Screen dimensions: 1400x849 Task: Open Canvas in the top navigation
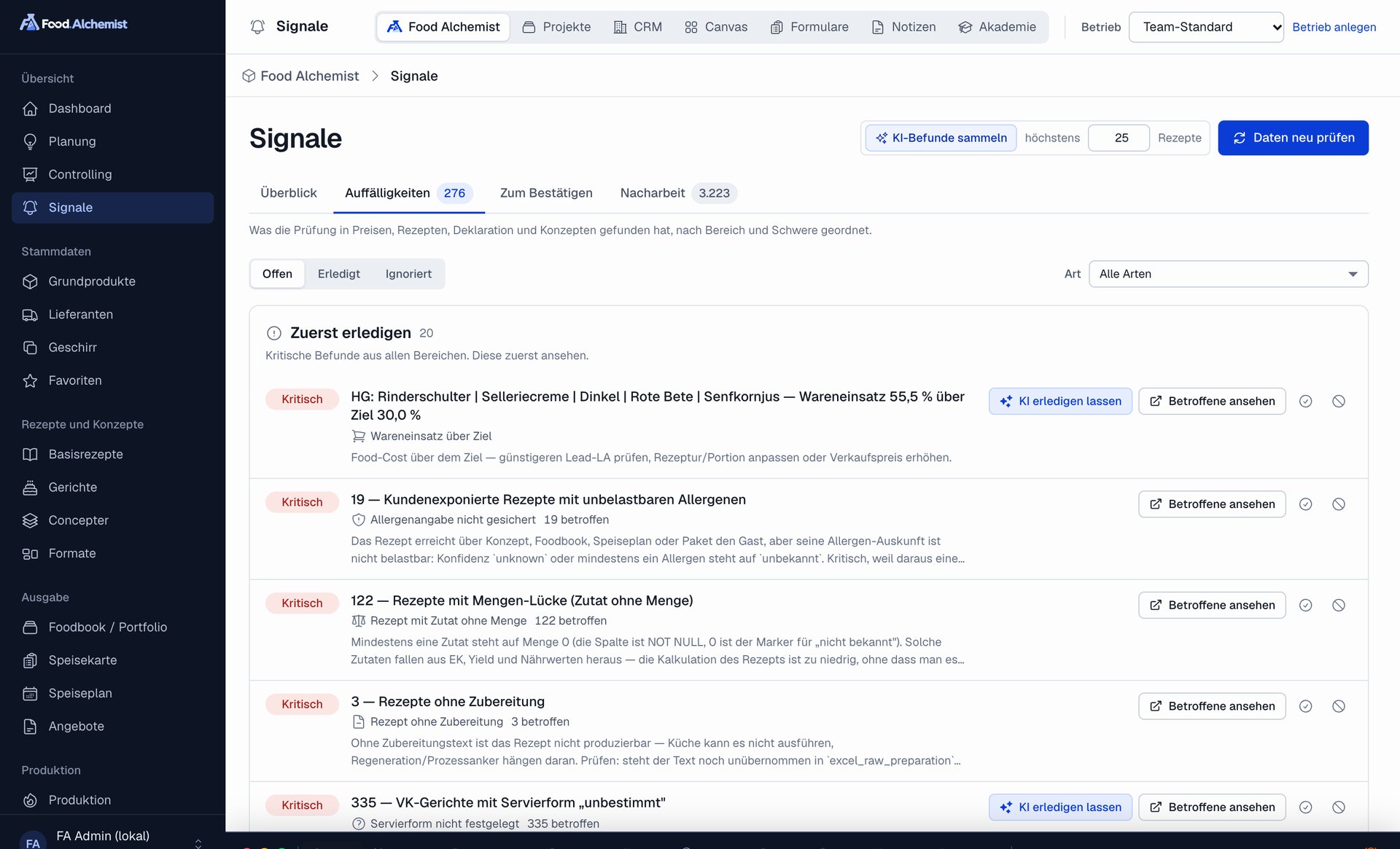[x=716, y=27]
